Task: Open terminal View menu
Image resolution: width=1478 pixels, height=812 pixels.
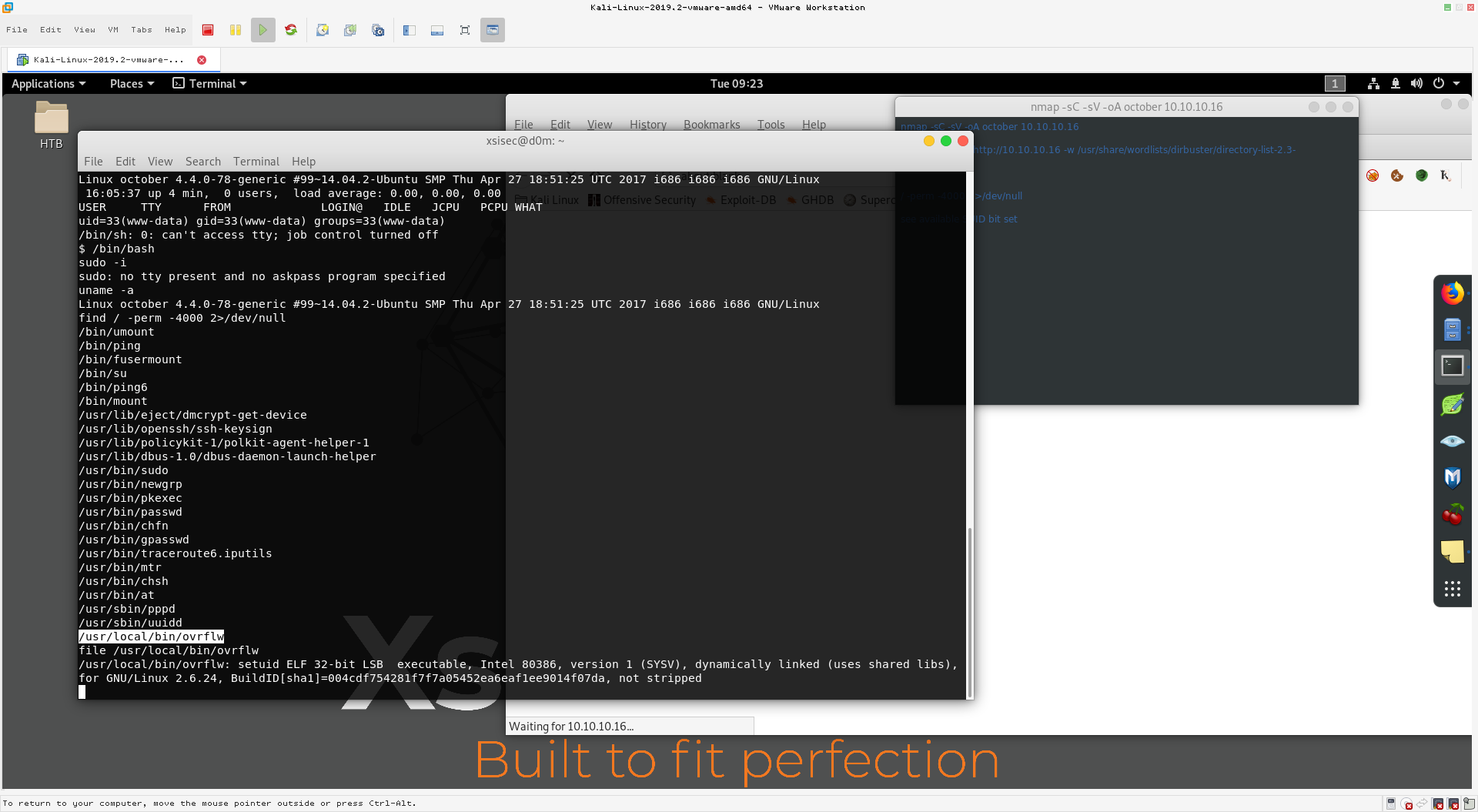Action: 160,162
